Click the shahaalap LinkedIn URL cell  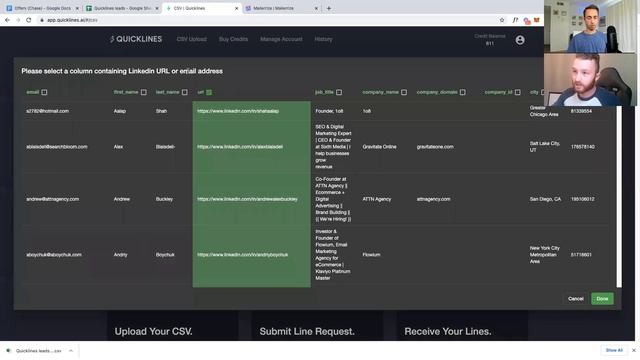point(251,111)
